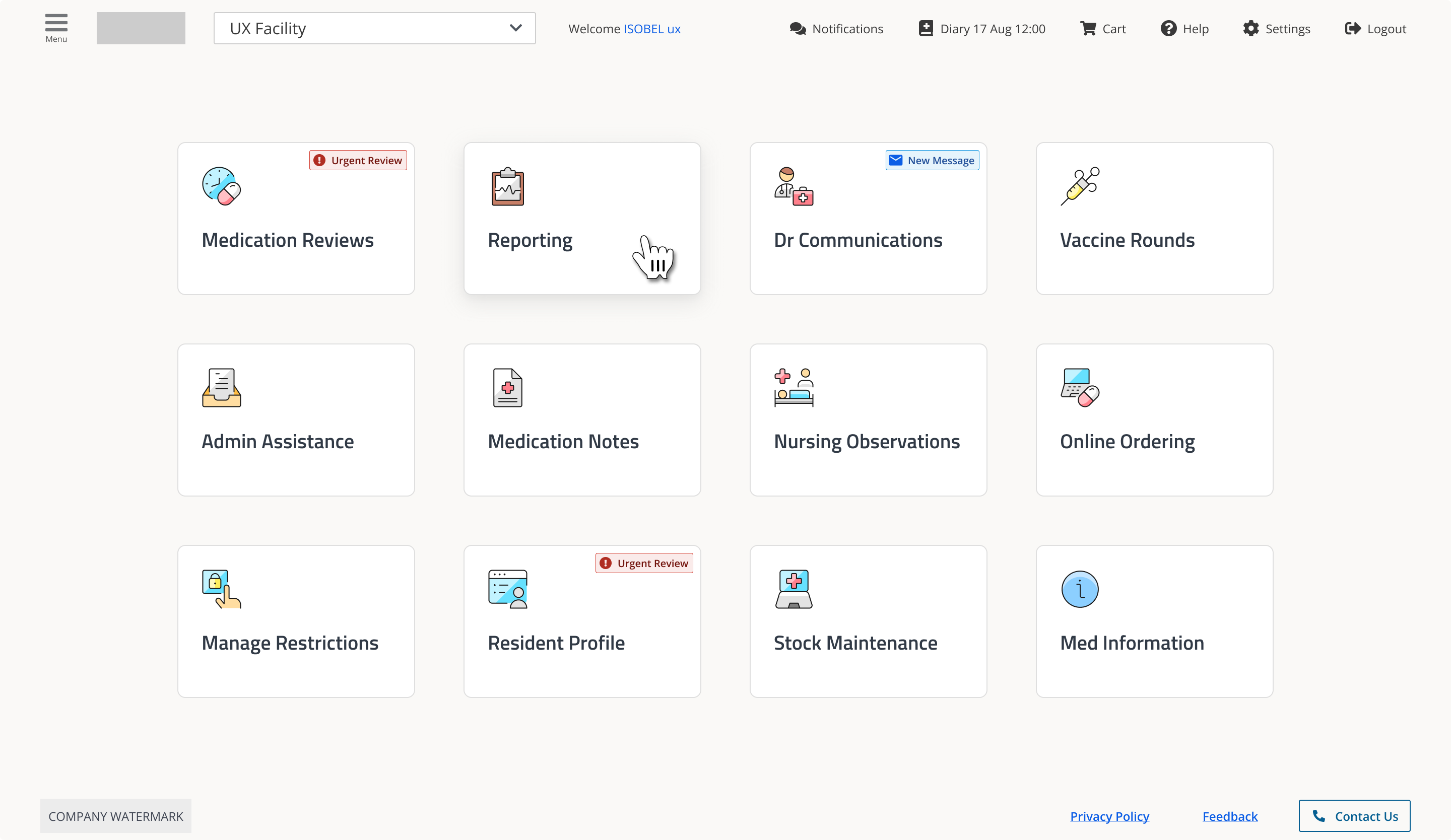Click the Dr Communications doctor icon
This screenshot has width=1451, height=840.
[794, 186]
